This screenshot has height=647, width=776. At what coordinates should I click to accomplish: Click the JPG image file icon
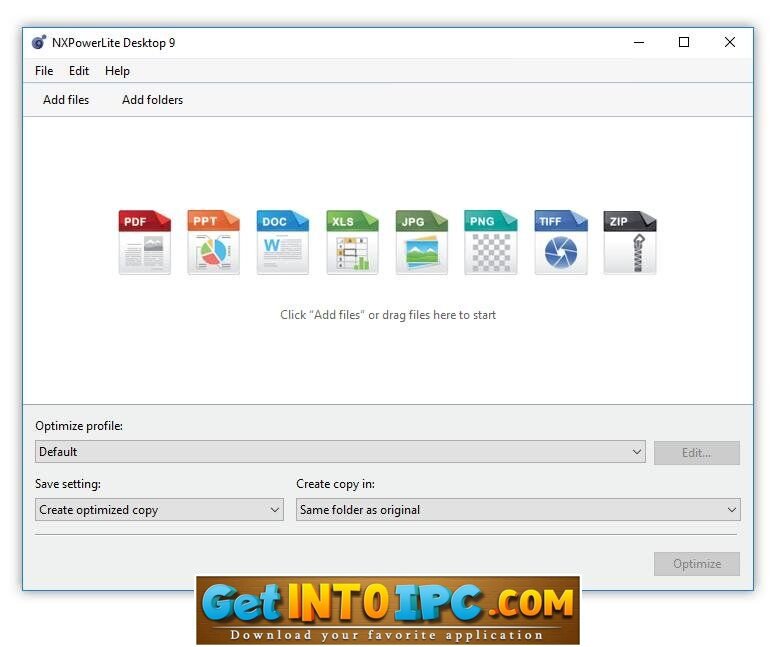point(422,242)
